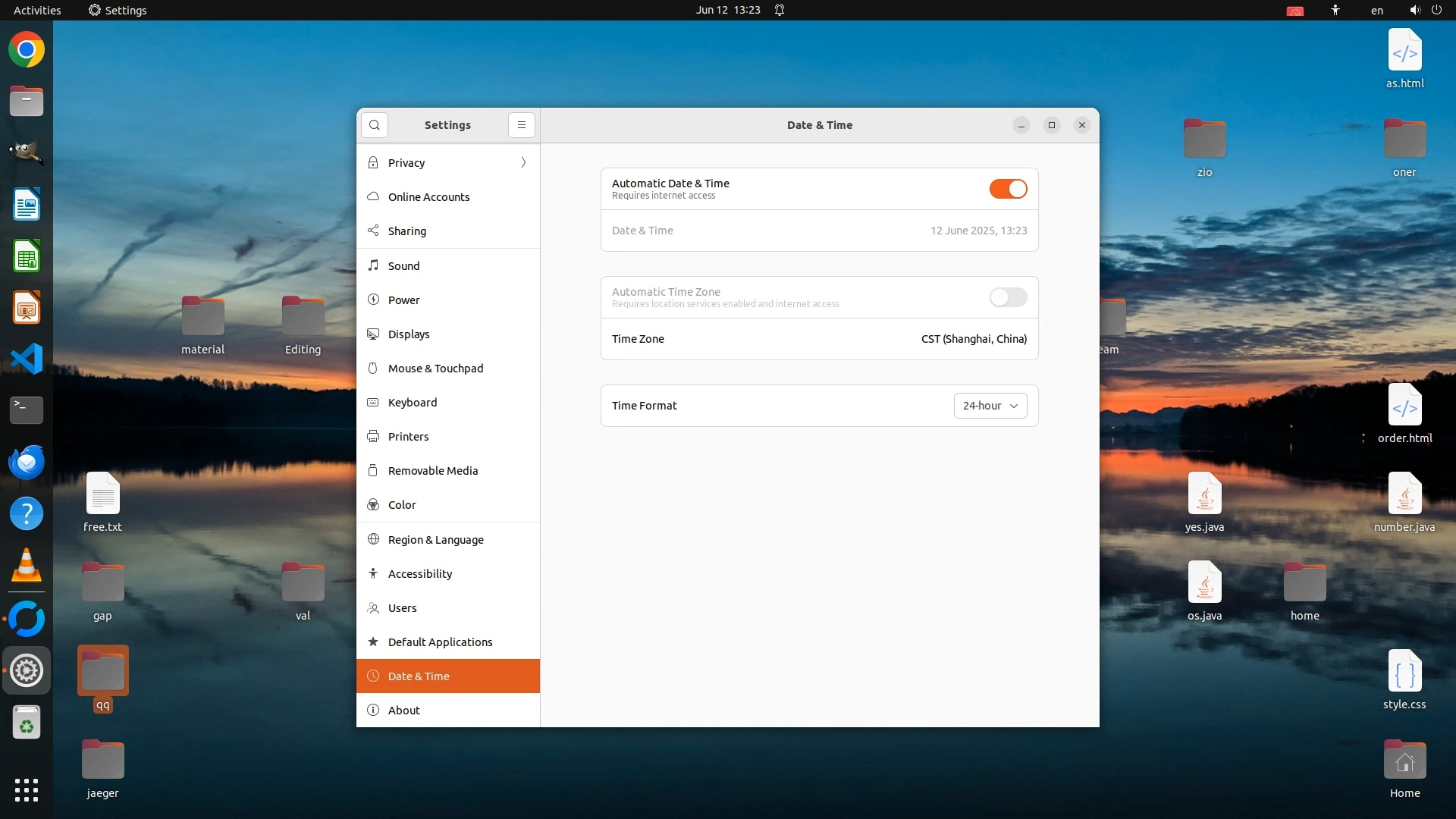
Task: Click the clock in the top bar
Action: click(x=728, y=10)
